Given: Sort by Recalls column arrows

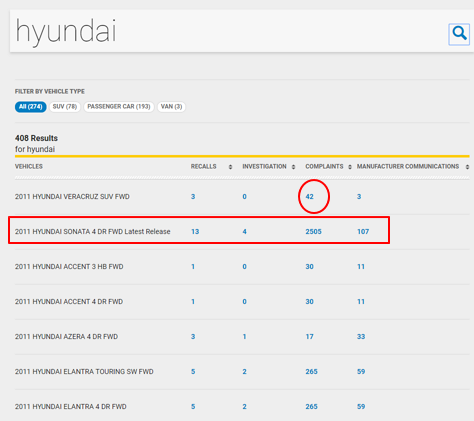Looking at the screenshot, I should 230,167.
